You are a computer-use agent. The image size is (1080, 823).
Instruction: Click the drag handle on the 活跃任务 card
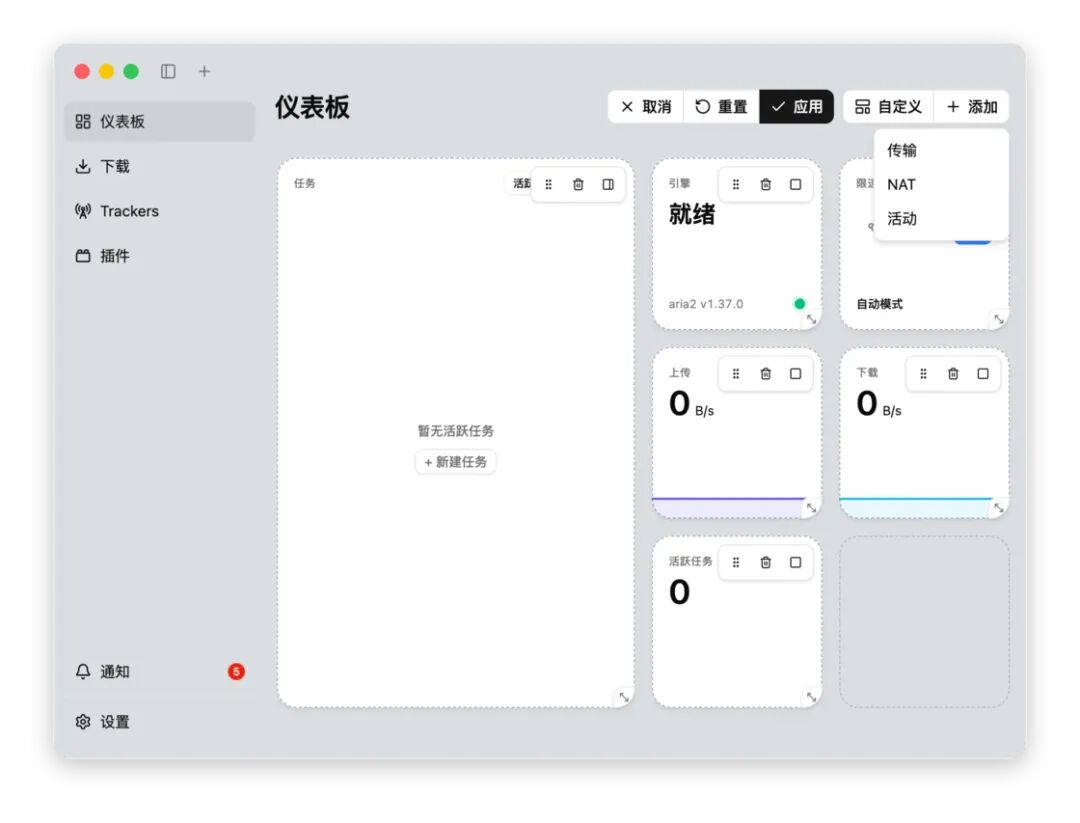pyautogui.click(x=736, y=563)
